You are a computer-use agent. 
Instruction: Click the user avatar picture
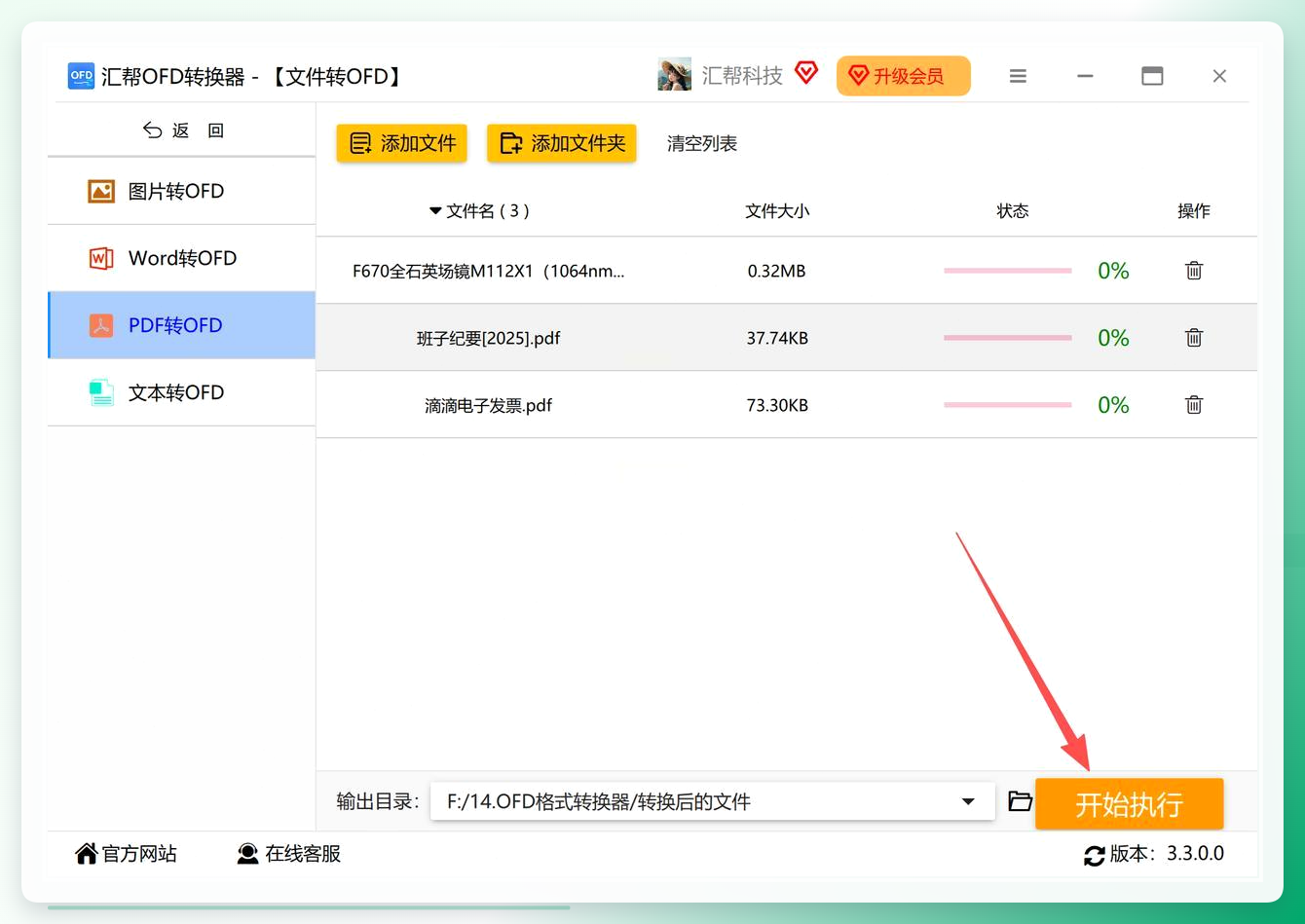(x=674, y=75)
